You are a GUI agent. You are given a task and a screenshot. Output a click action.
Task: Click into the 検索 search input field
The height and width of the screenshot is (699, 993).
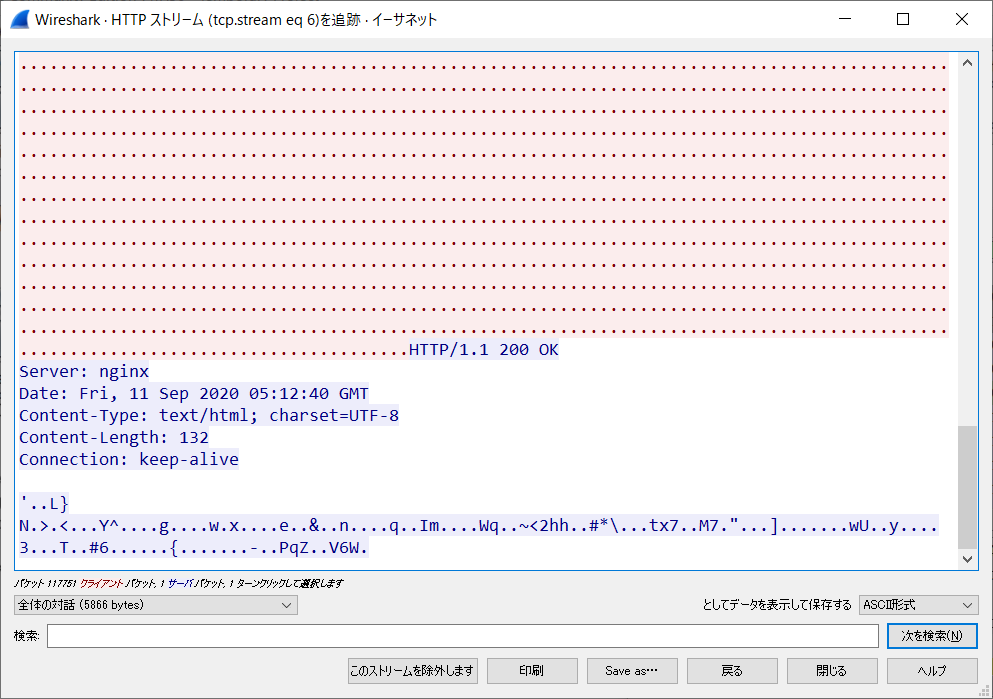point(462,636)
